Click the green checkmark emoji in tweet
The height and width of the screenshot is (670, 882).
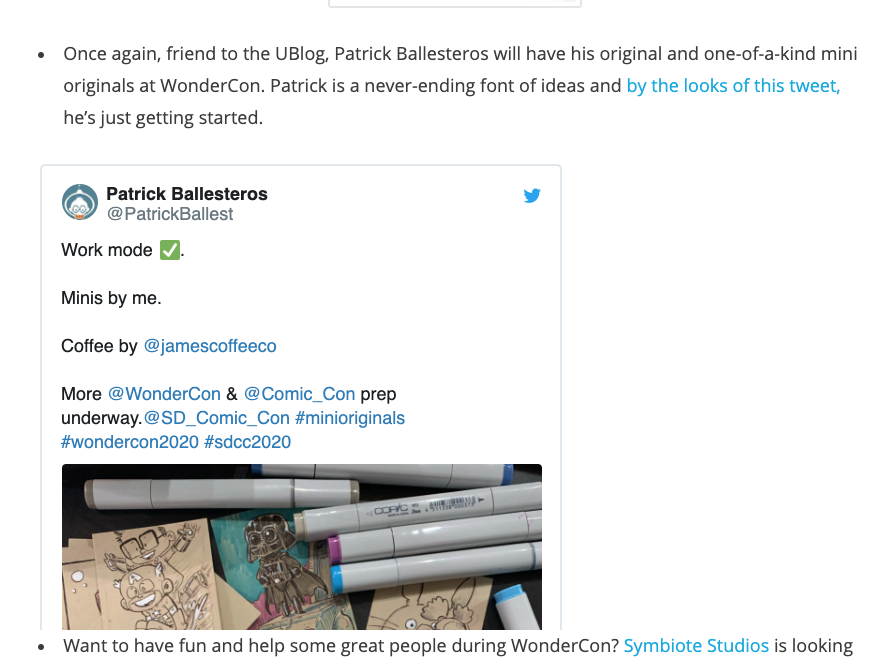coord(170,250)
